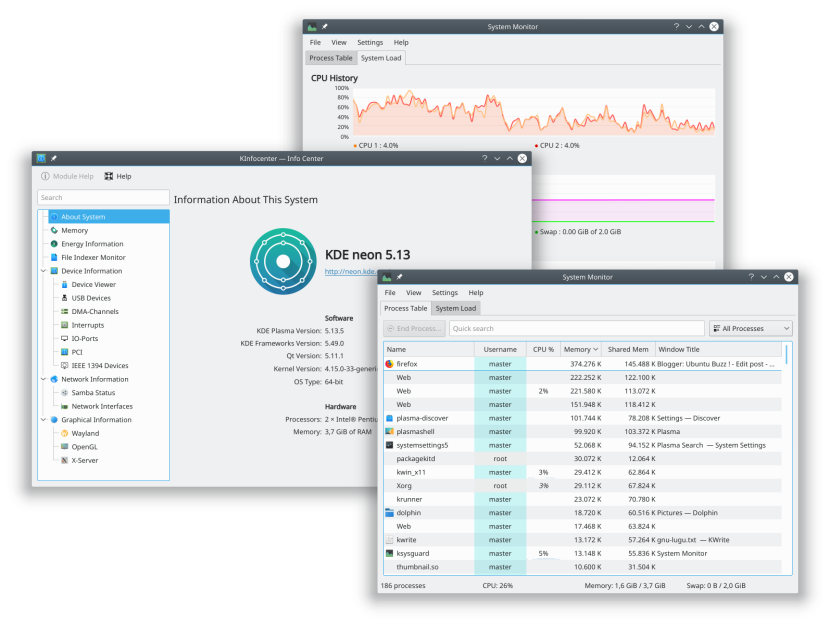This screenshot has height=625, width=830.
Task: Open the Settings menu in System Monitor
Action: pos(444,292)
